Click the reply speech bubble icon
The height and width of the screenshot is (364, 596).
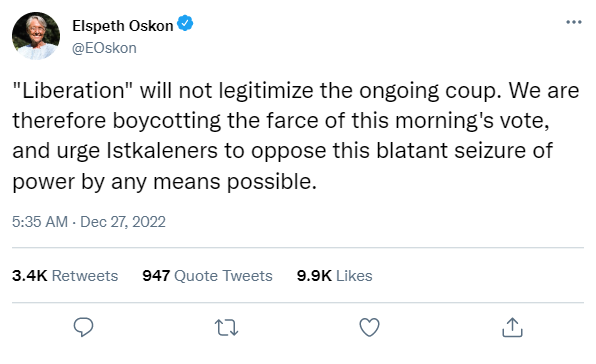(x=83, y=327)
